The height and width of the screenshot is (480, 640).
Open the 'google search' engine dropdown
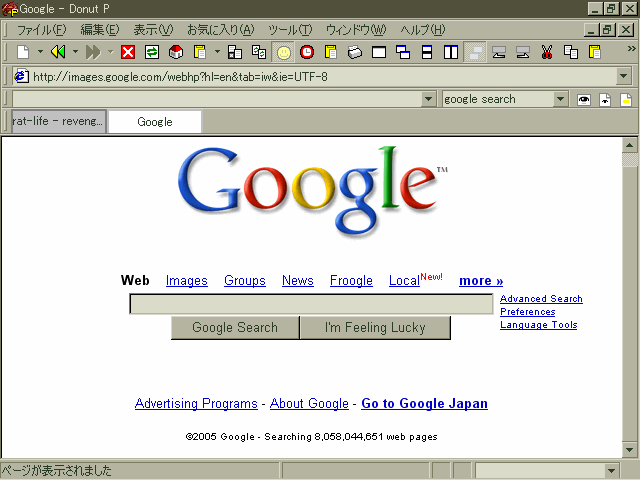coord(560,99)
